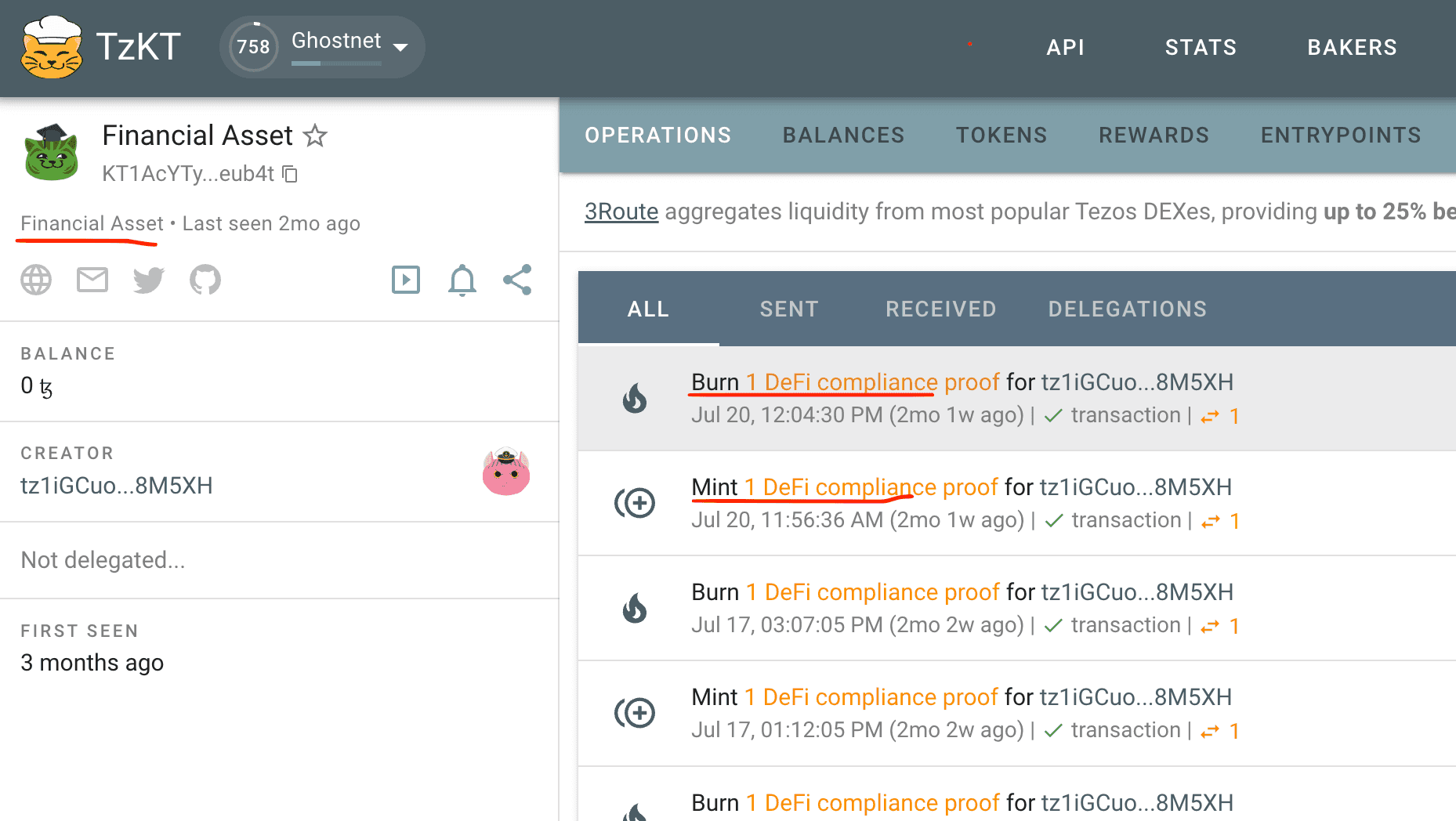Open the STATS menu item
The image size is (1456, 821).
tap(1201, 47)
